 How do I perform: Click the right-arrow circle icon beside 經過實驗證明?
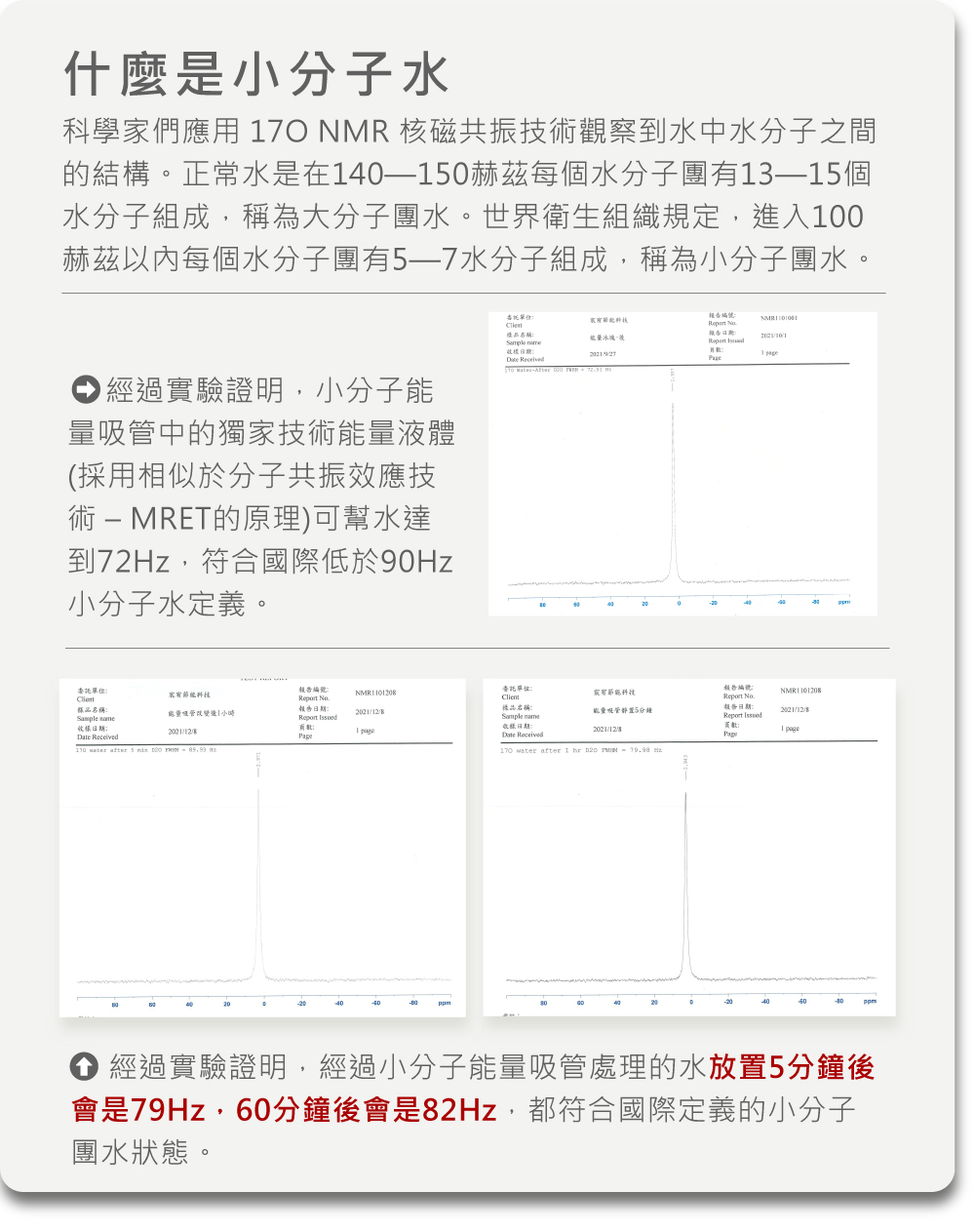pyautogui.click(x=86, y=390)
